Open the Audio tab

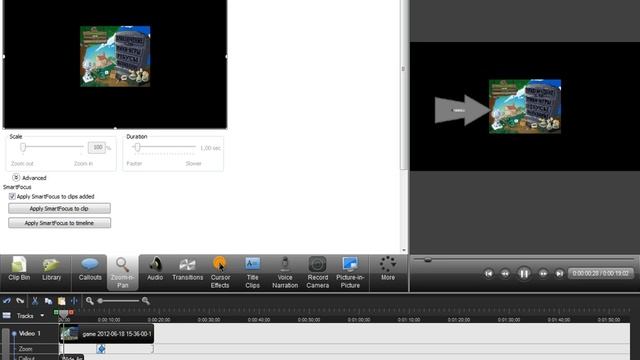[x=155, y=269]
